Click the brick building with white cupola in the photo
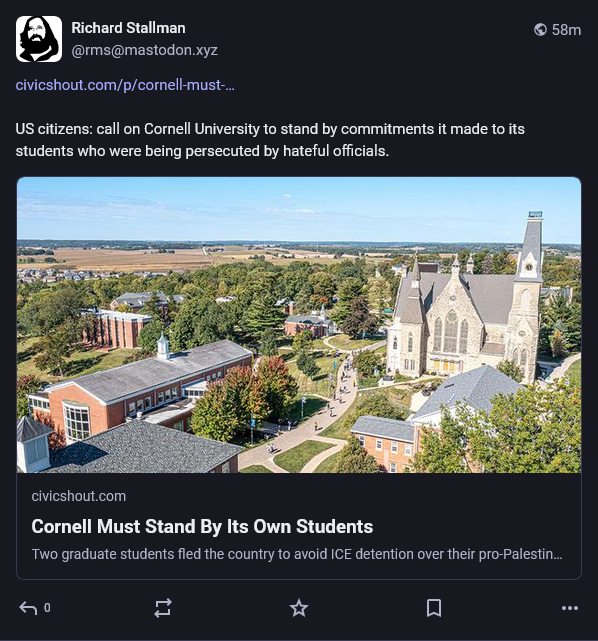Viewport: 598px width, 641px height. coord(143,388)
